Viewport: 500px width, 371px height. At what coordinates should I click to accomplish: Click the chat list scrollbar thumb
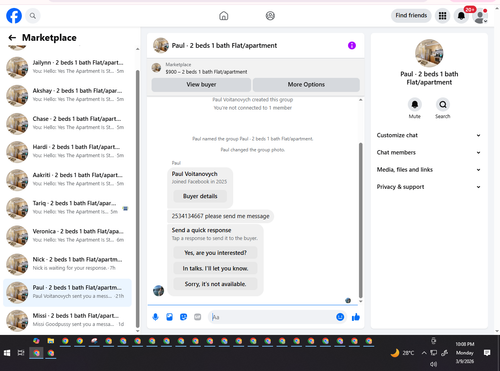point(137,198)
